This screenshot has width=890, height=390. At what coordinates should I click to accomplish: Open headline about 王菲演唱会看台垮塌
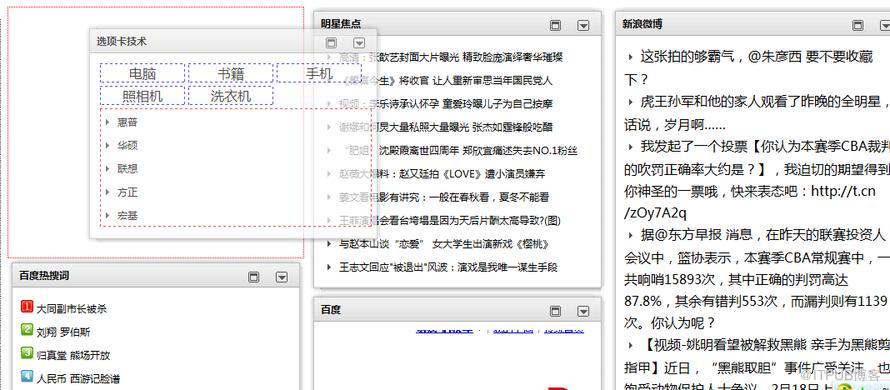[x=450, y=221]
